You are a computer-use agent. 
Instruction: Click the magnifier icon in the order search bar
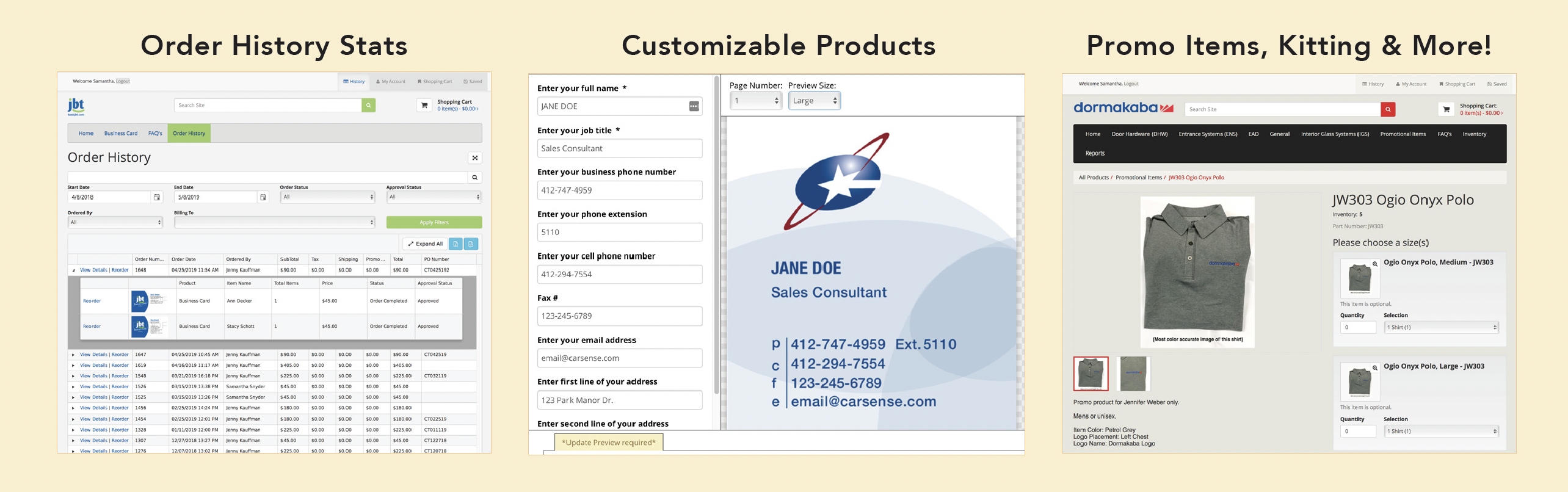click(474, 178)
